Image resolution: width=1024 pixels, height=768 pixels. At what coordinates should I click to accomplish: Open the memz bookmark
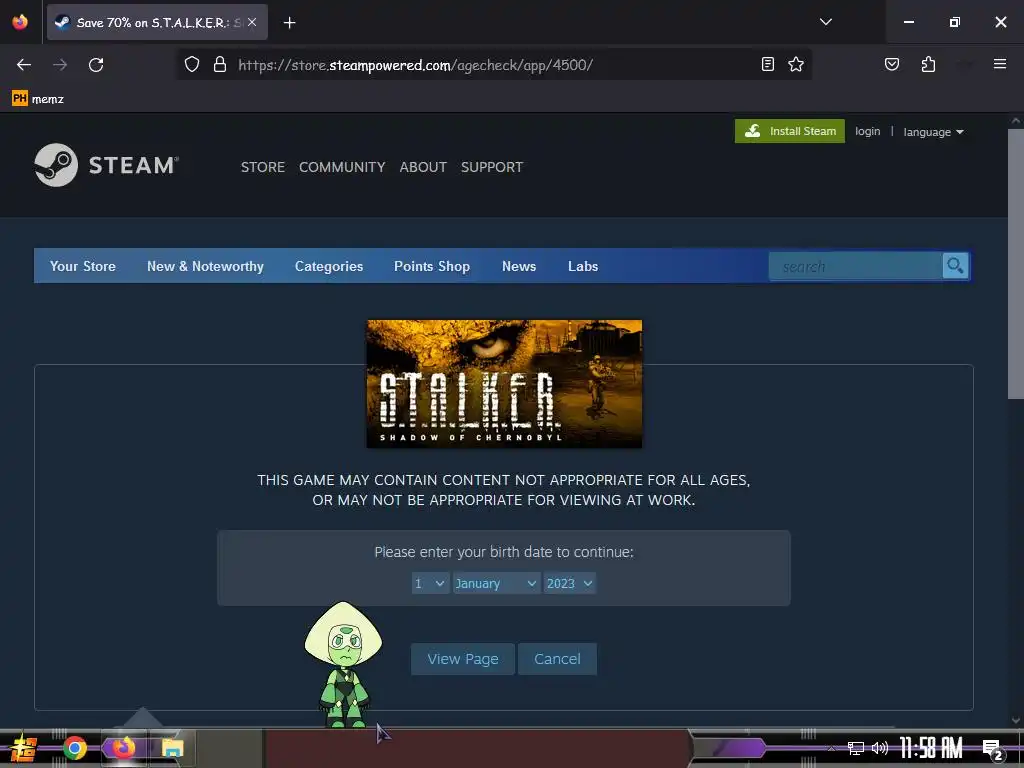click(38, 99)
